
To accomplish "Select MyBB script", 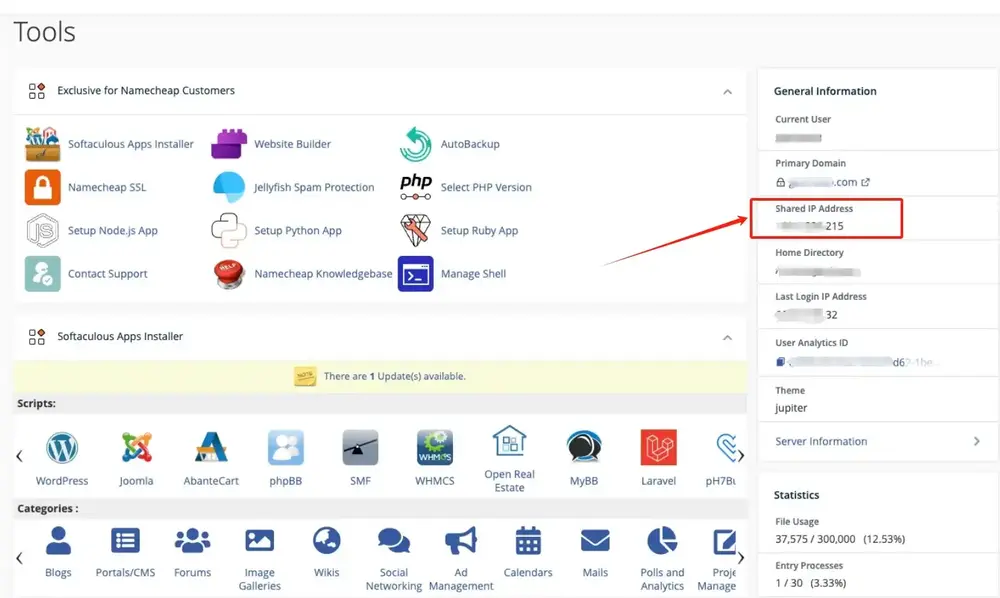I will [584, 458].
